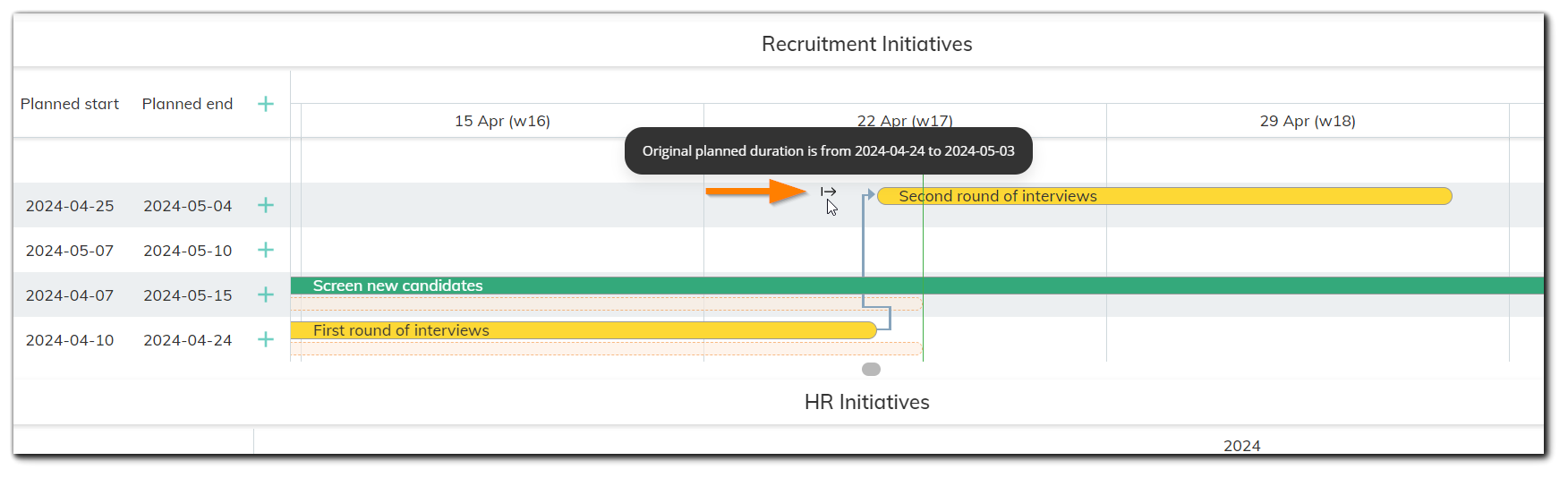1568x478 pixels.
Task: Edit the 2024-04-25 planned start cell
Action: click(70, 206)
